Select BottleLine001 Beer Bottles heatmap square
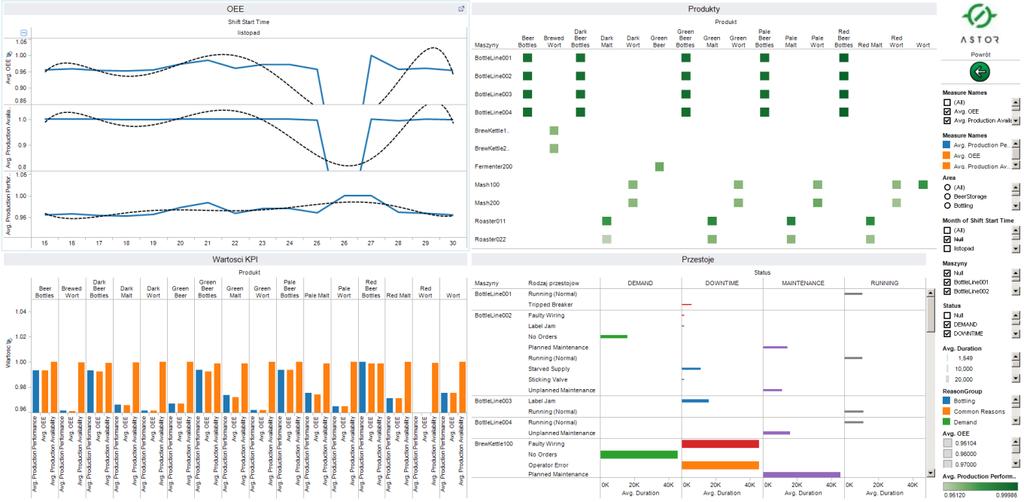The height and width of the screenshot is (502, 1024). click(x=528, y=58)
